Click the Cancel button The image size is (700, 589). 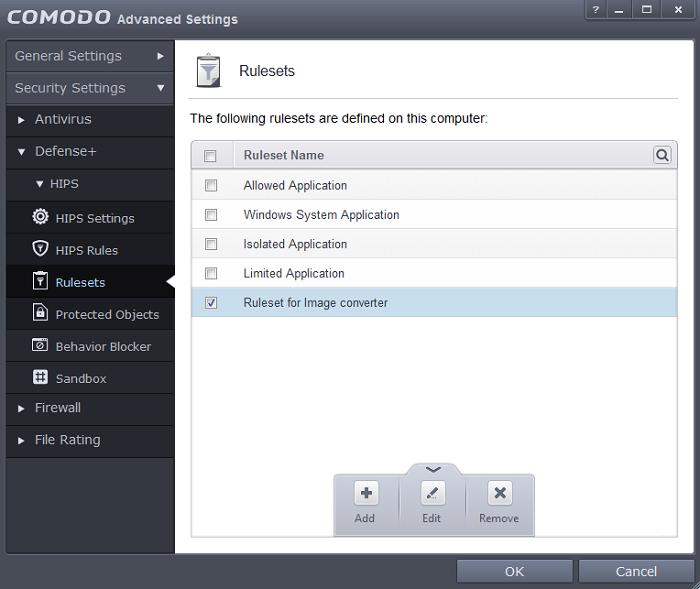tap(636, 572)
